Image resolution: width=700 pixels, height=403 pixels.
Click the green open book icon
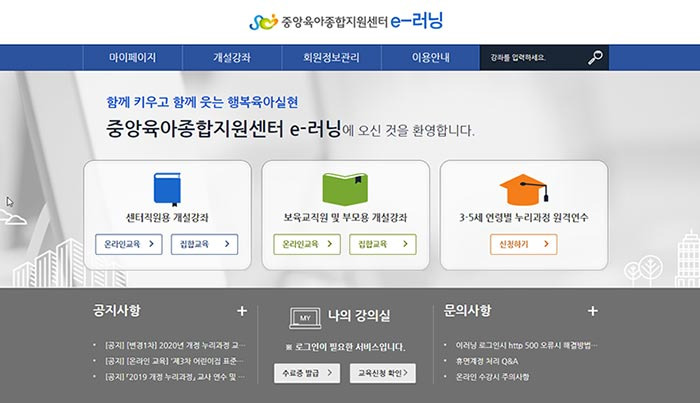pos(345,189)
